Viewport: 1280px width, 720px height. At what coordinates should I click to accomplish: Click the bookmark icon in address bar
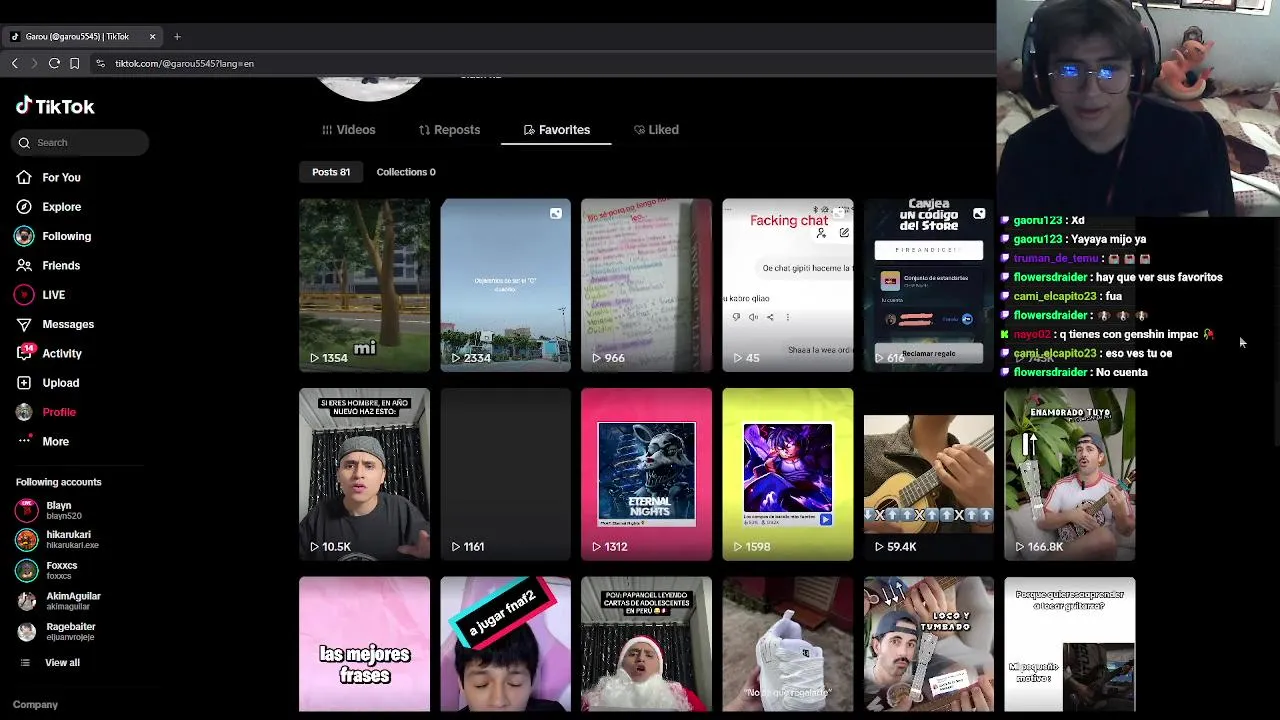(x=75, y=63)
